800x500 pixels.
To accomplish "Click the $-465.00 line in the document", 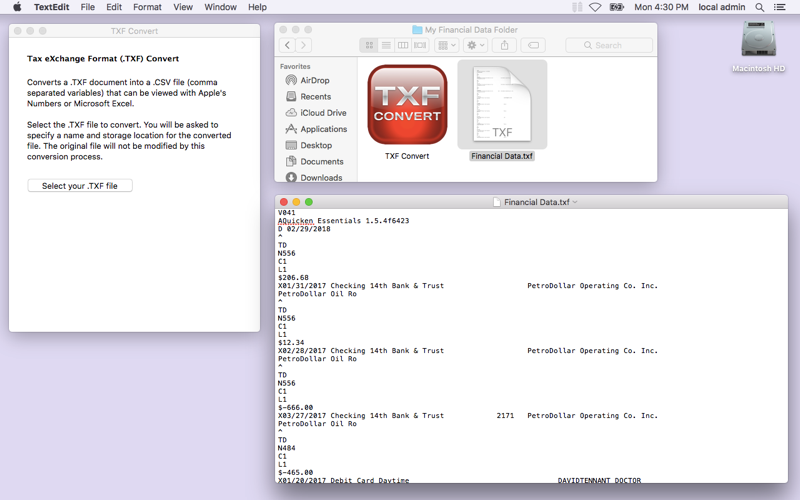I will (x=295, y=472).
